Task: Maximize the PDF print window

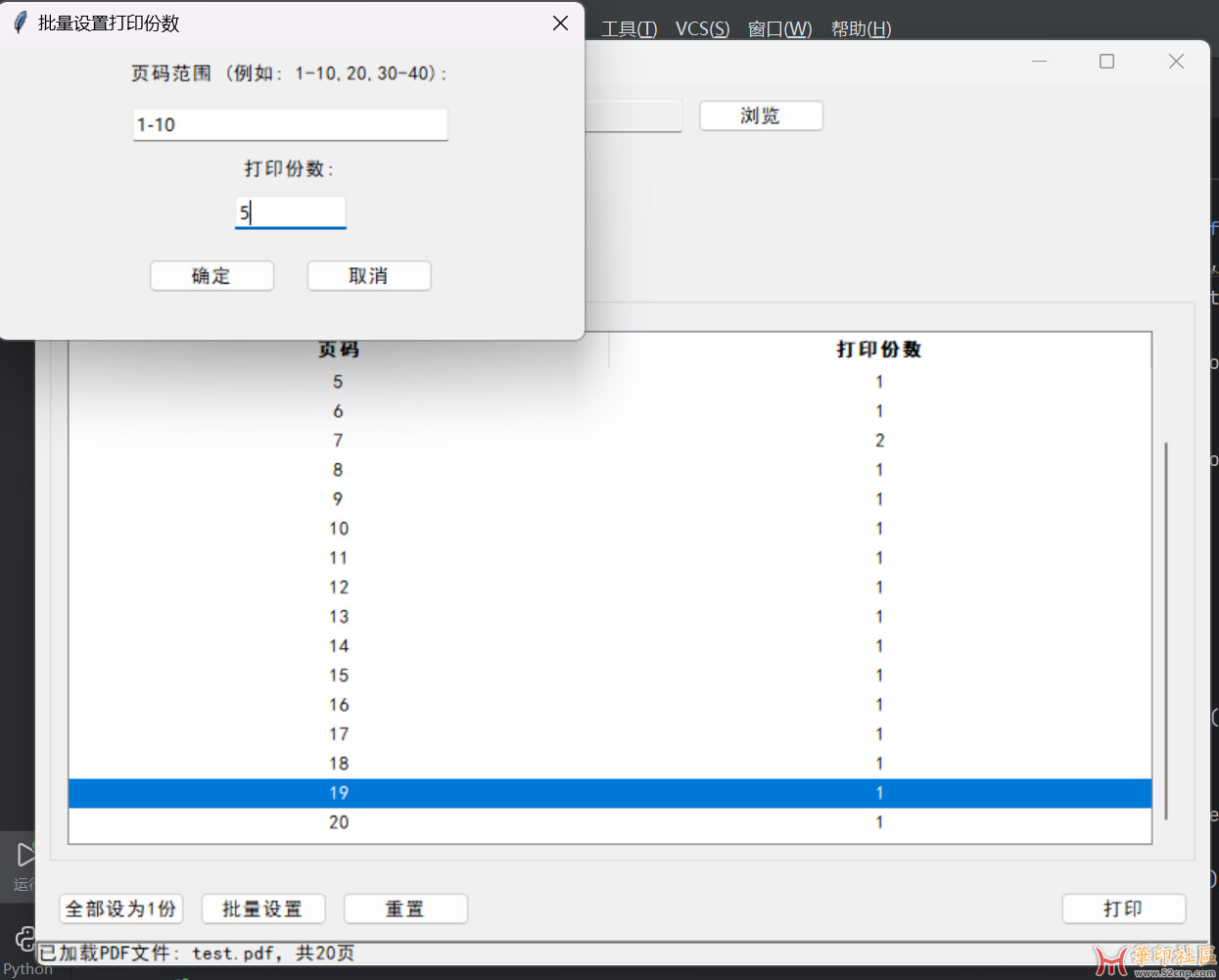Action: [1106, 62]
